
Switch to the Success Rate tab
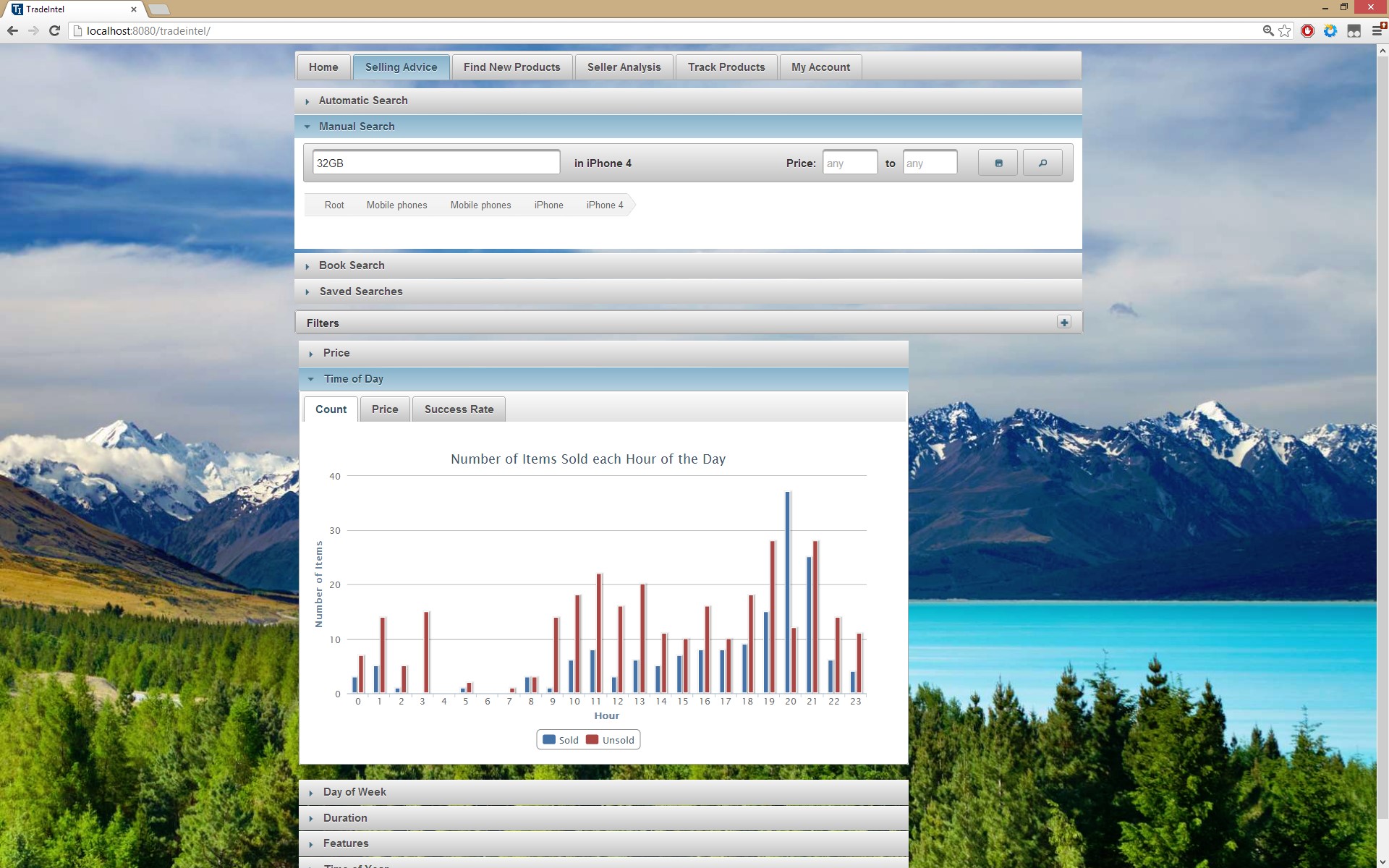click(x=459, y=409)
